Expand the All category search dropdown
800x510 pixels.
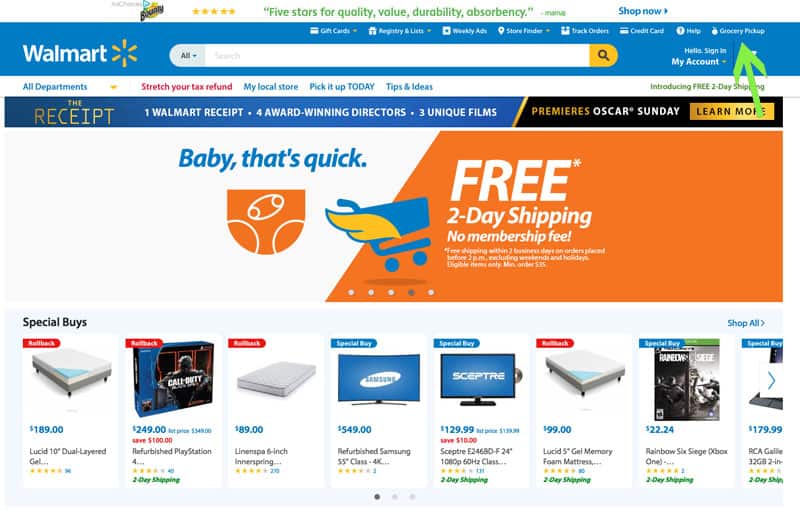pyautogui.click(x=188, y=56)
